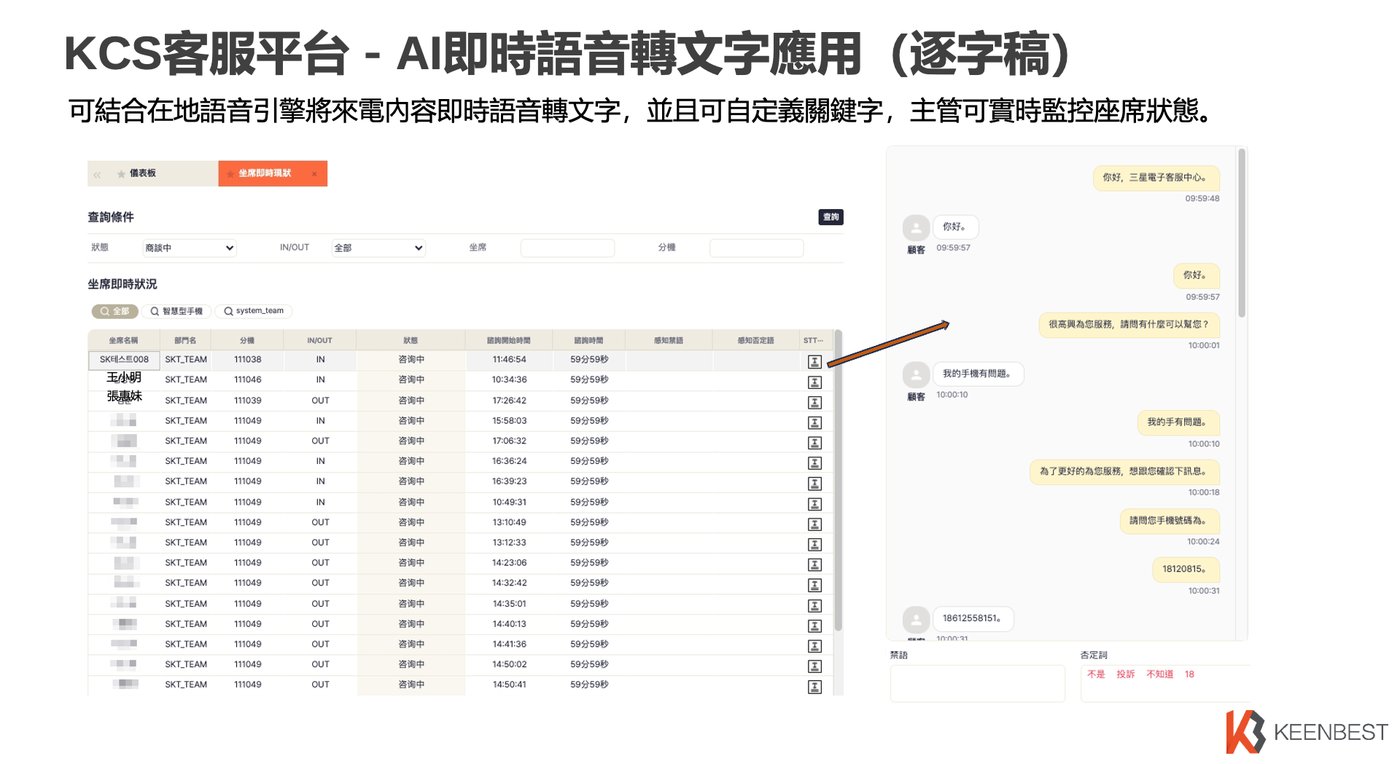This screenshot has height=764, width=1400.
Task: Filter by the system_team chip
Action: point(254,311)
